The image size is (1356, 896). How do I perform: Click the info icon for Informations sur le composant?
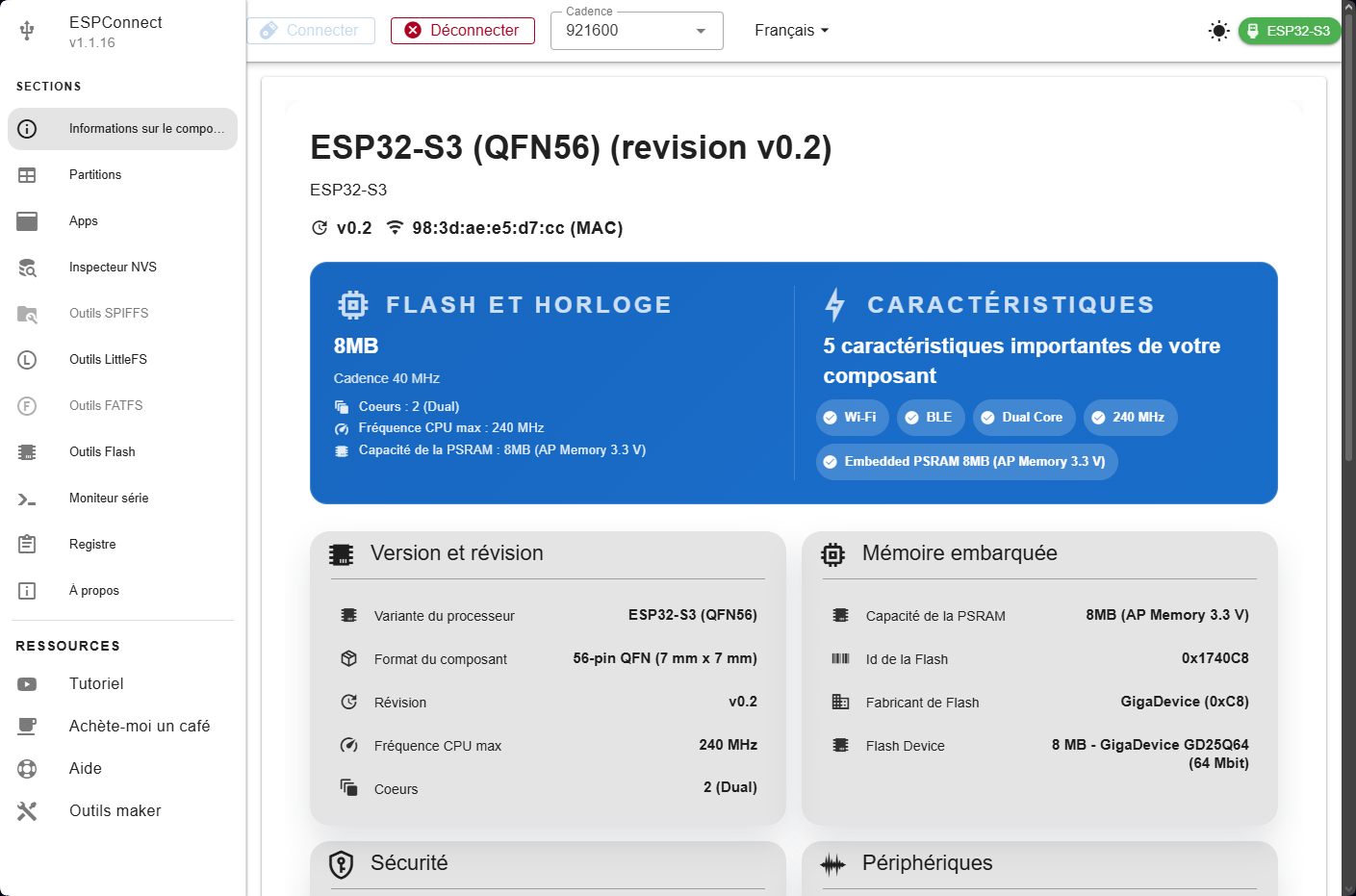[x=27, y=129]
